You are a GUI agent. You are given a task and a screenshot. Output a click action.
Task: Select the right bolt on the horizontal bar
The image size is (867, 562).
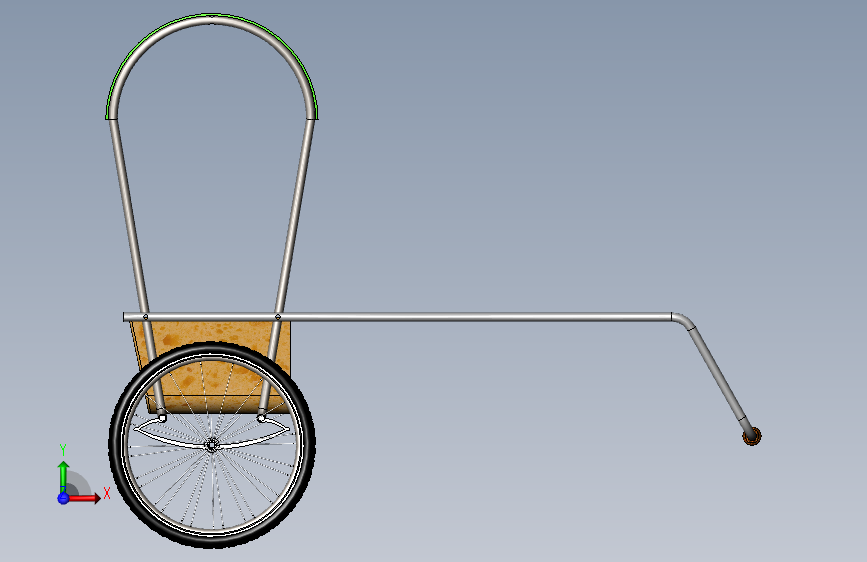point(278,317)
